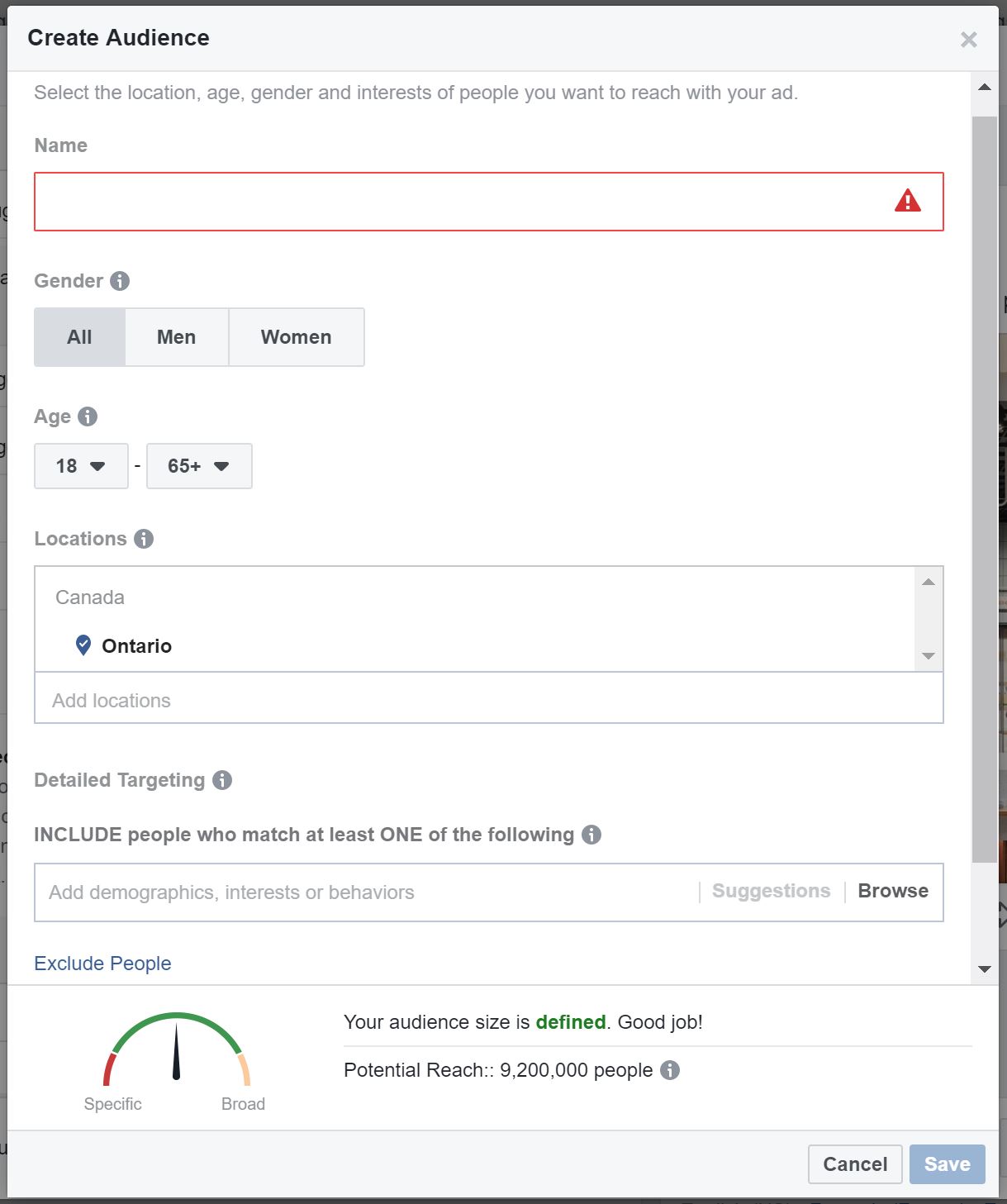Image resolution: width=1007 pixels, height=1204 pixels.
Task: Select Men gender option
Action: pyautogui.click(x=177, y=337)
